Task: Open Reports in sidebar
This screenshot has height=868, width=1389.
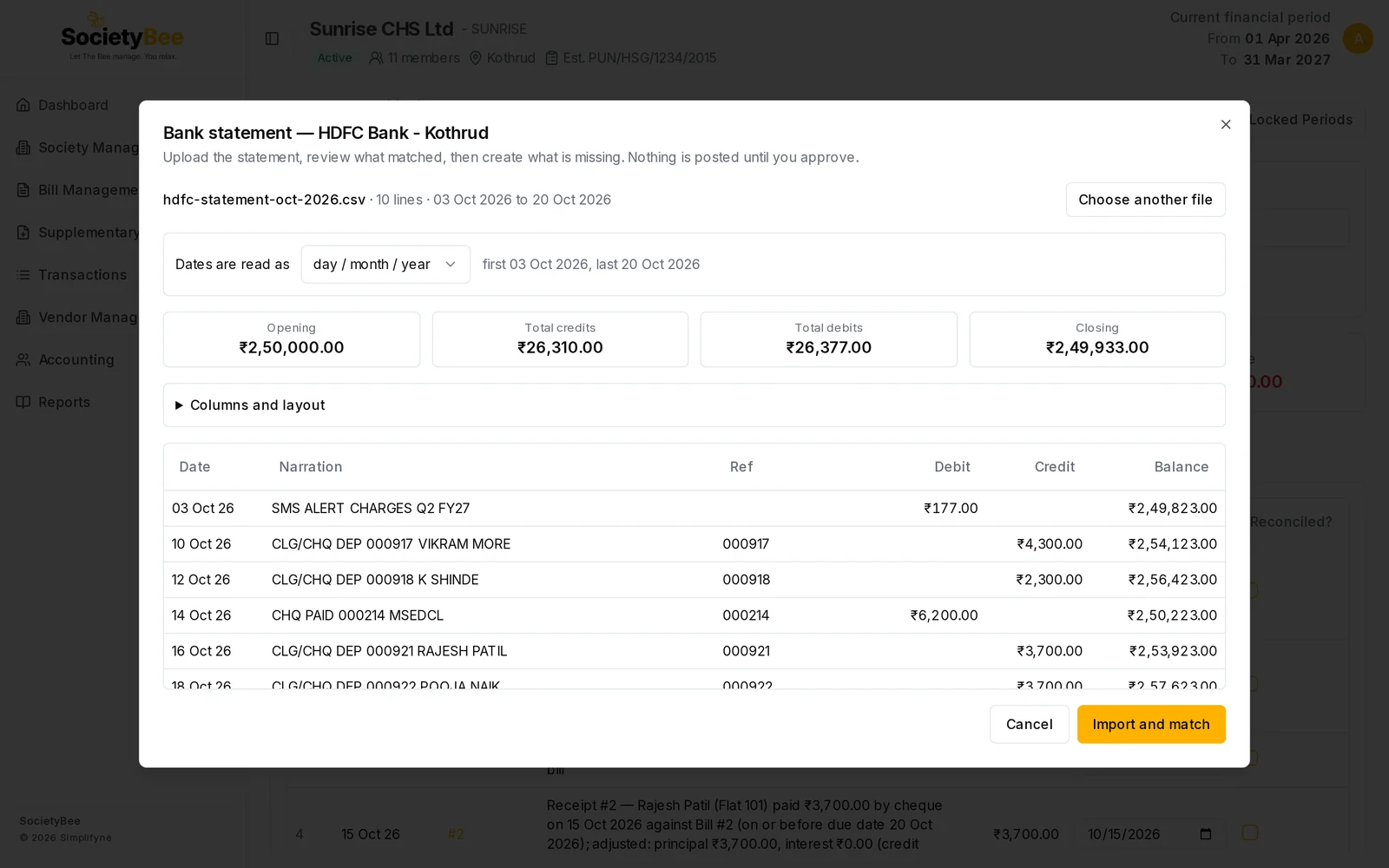Action: (x=64, y=402)
